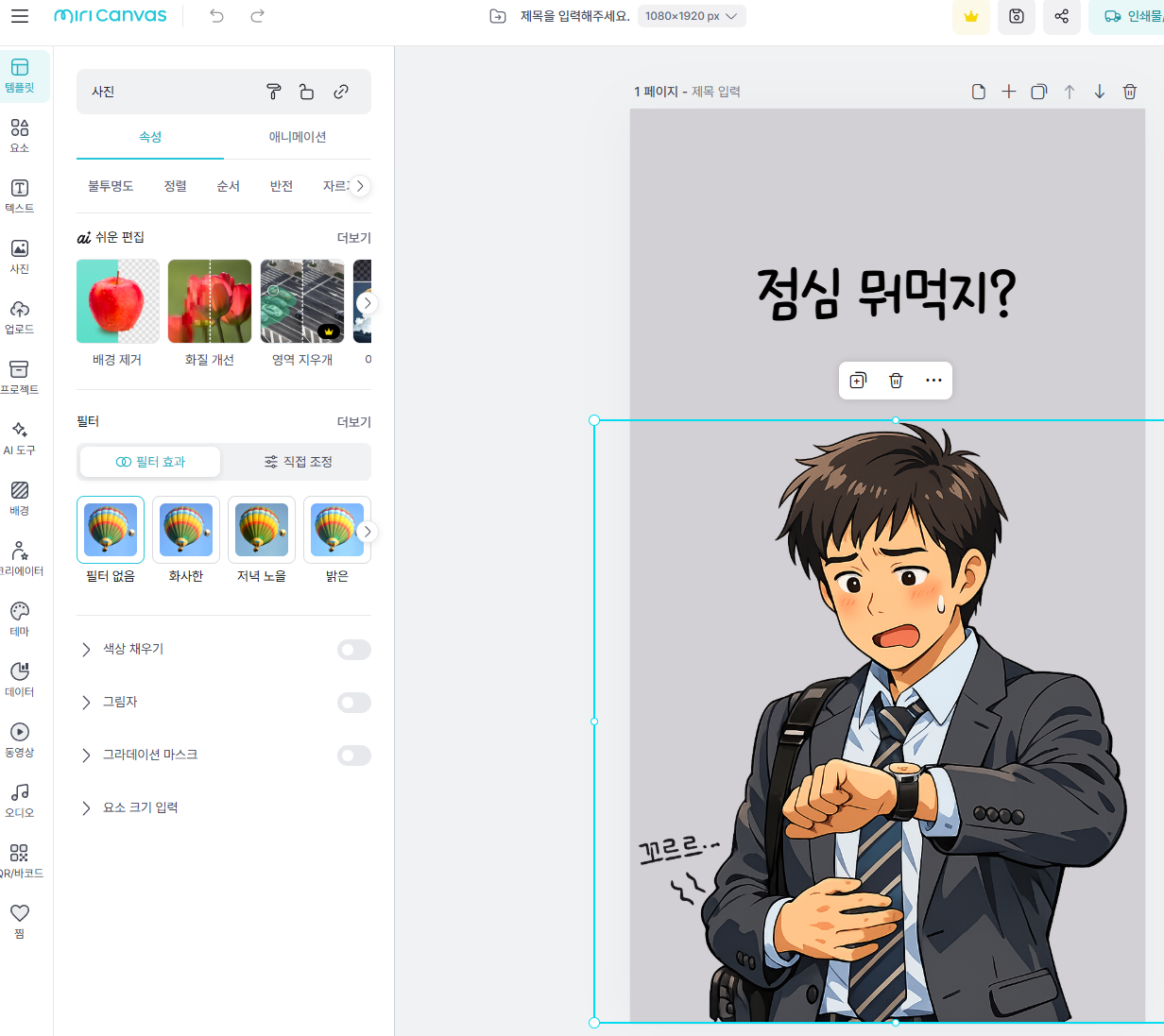This screenshot has height=1036, width=1164.
Task: Switch to the 속성 tab
Action: click(150, 137)
